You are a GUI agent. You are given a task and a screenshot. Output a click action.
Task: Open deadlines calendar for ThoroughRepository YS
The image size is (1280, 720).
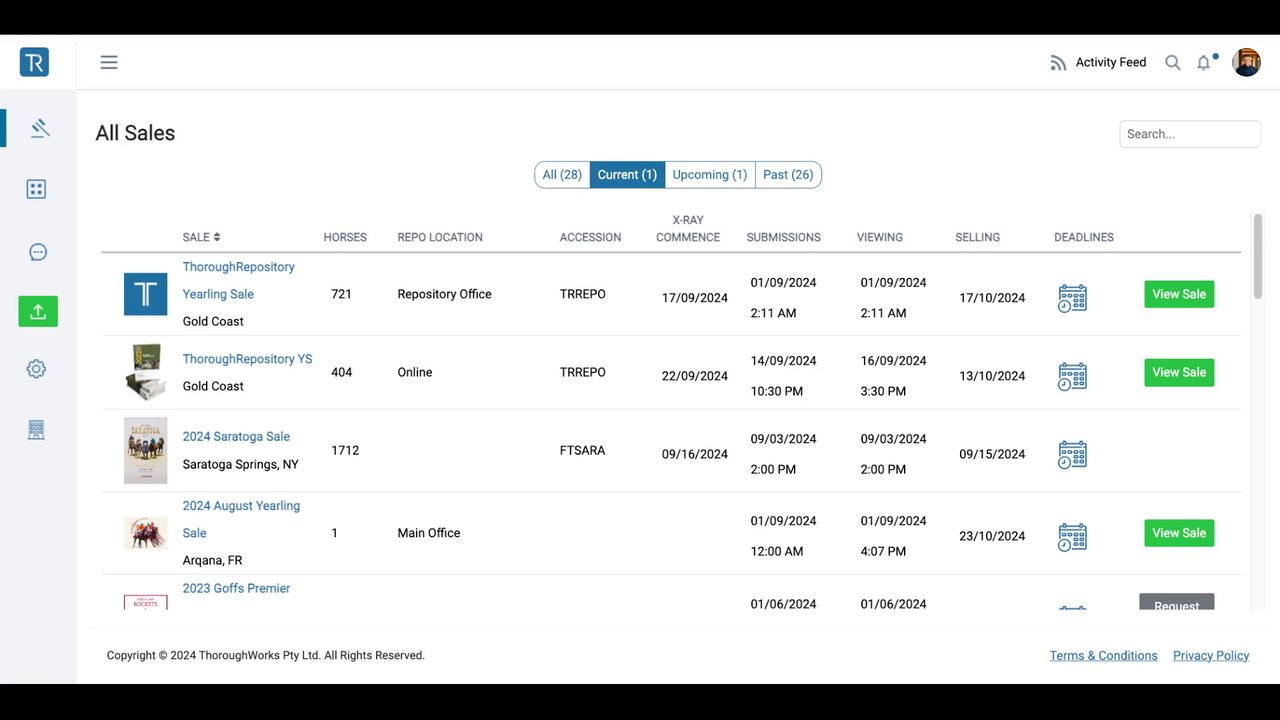[1072, 376]
